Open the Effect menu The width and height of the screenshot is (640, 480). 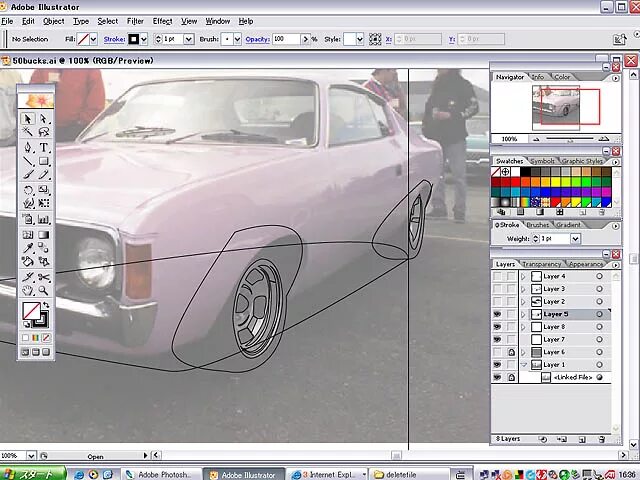click(x=162, y=21)
